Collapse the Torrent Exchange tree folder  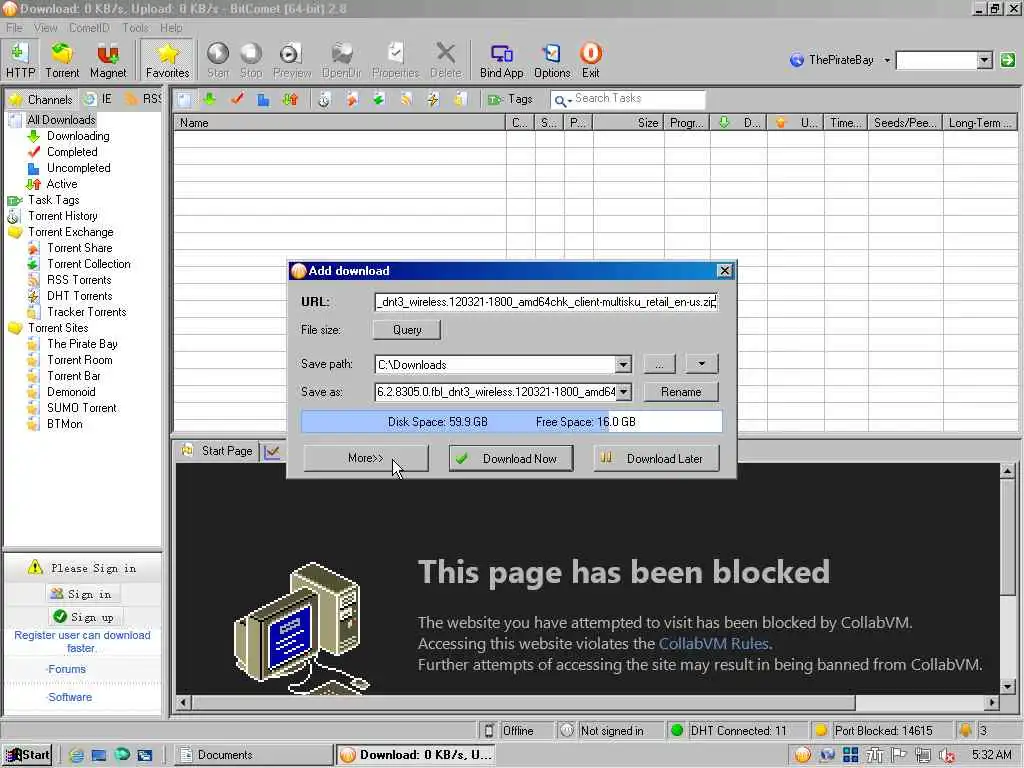pos(15,232)
